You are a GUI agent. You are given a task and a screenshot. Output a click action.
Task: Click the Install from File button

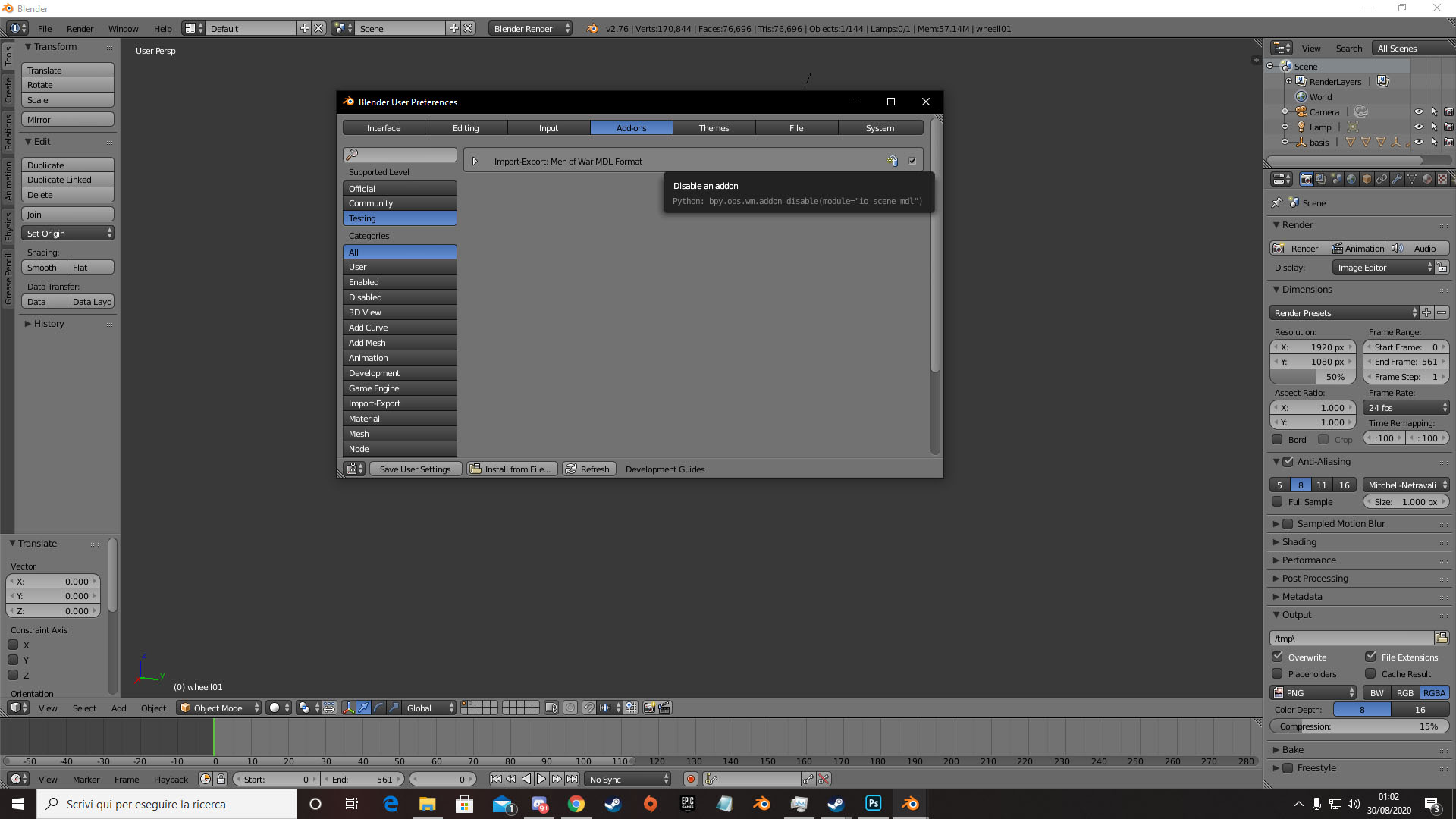point(512,469)
